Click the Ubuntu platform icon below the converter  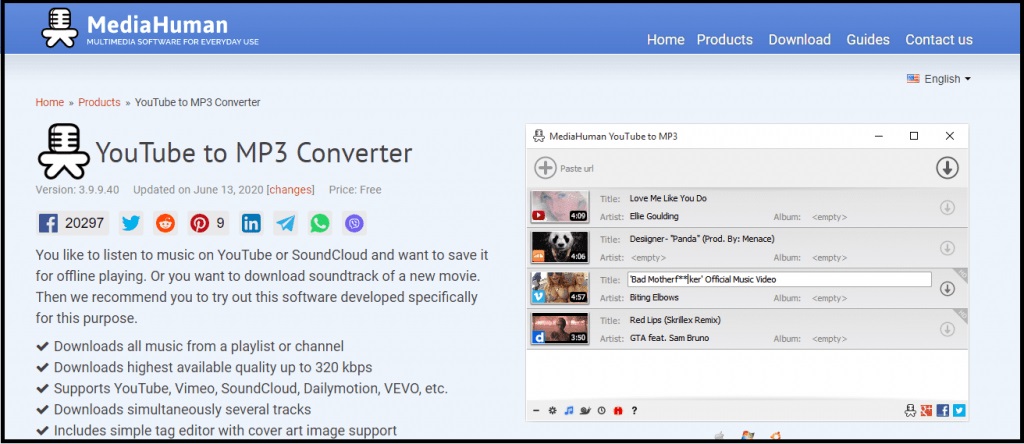click(776, 437)
